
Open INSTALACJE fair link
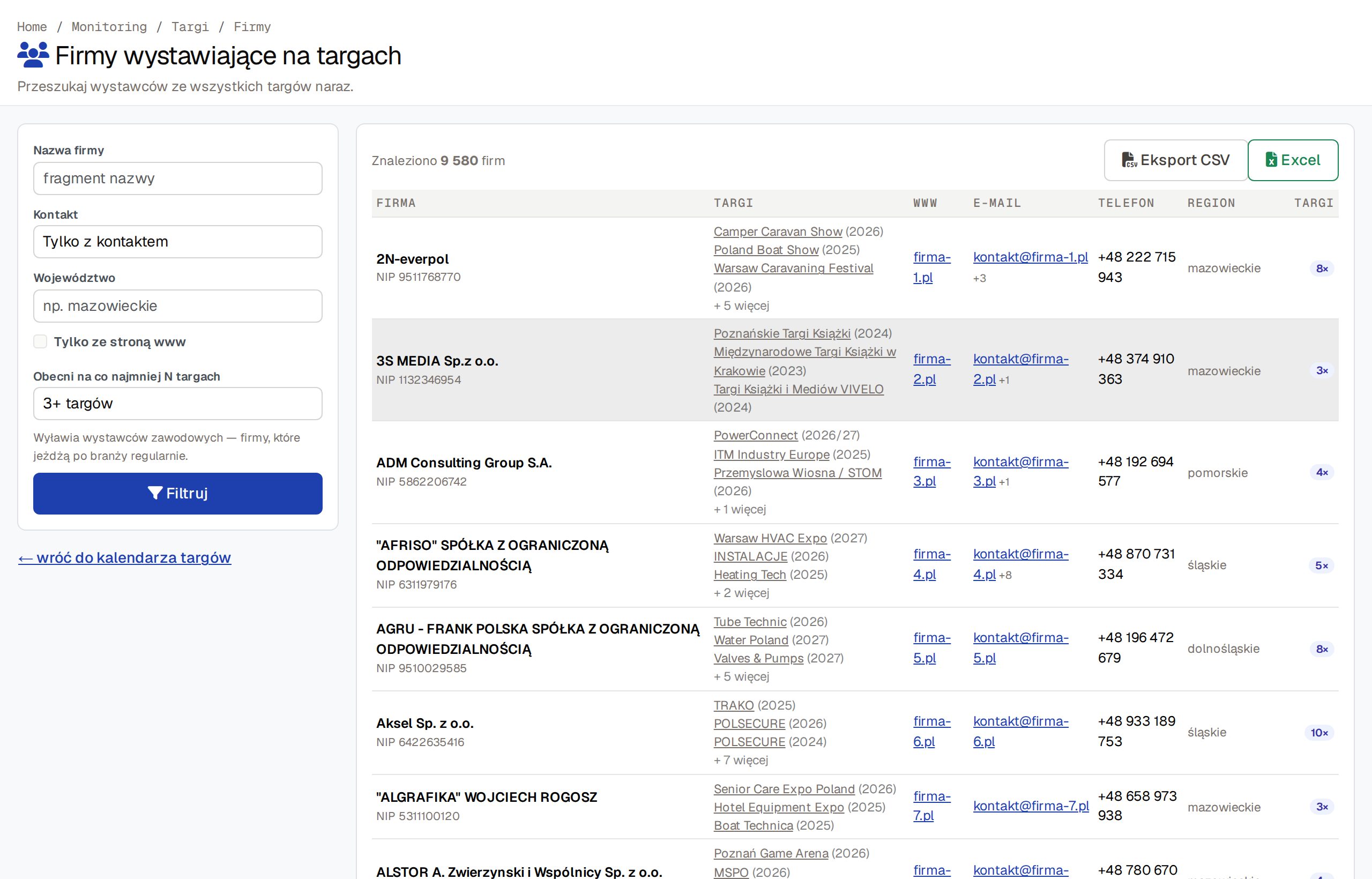pos(750,556)
